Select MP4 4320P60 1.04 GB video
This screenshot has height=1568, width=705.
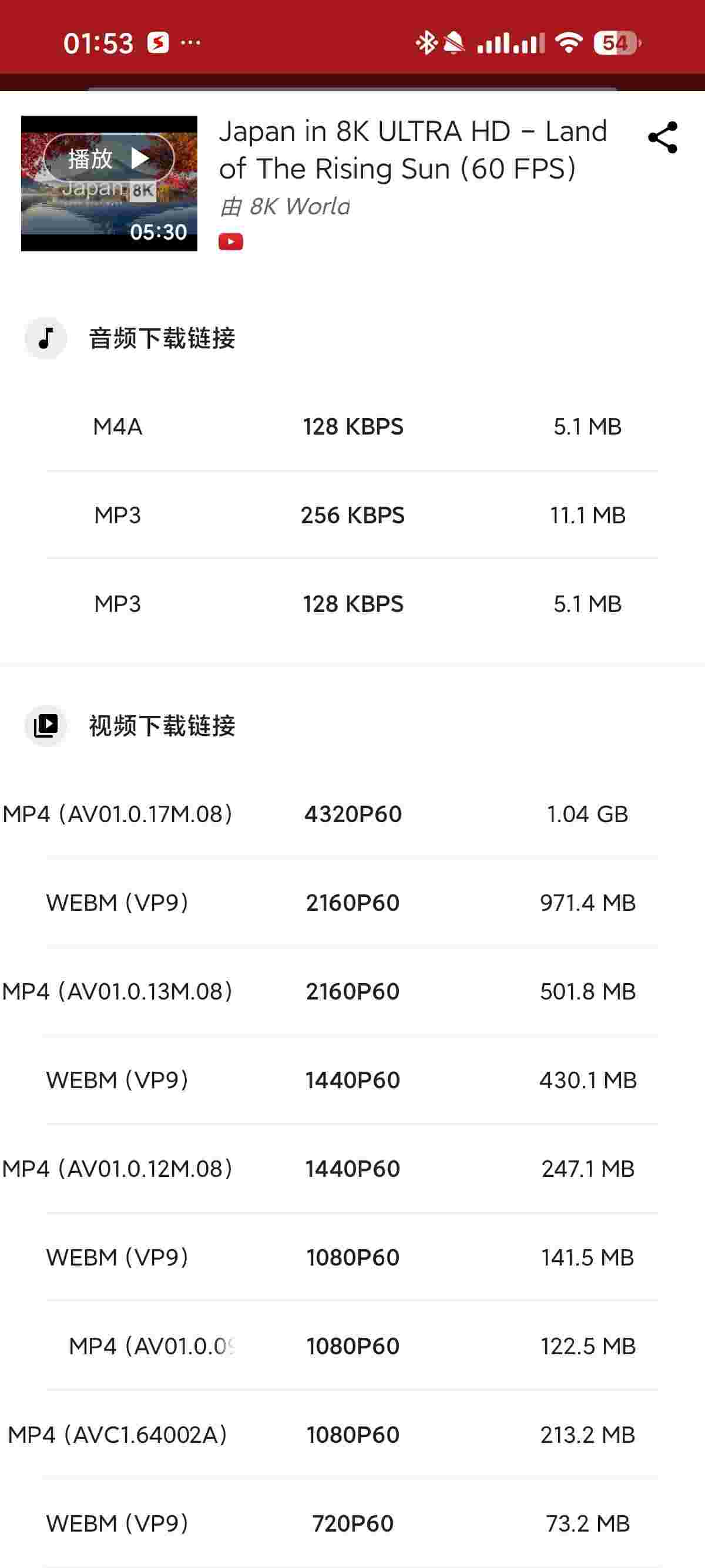(x=352, y=814)
